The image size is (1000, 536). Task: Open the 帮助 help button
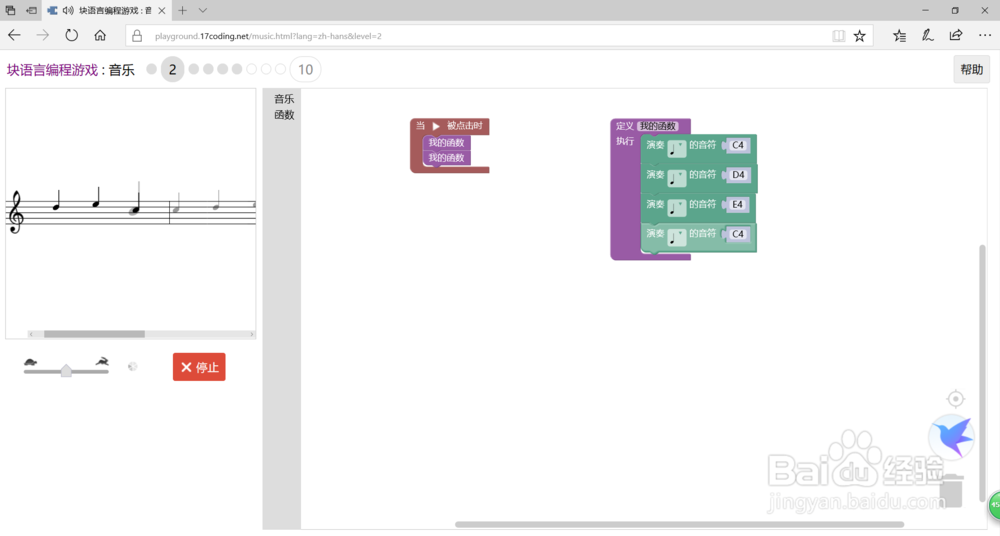(971, 70)
